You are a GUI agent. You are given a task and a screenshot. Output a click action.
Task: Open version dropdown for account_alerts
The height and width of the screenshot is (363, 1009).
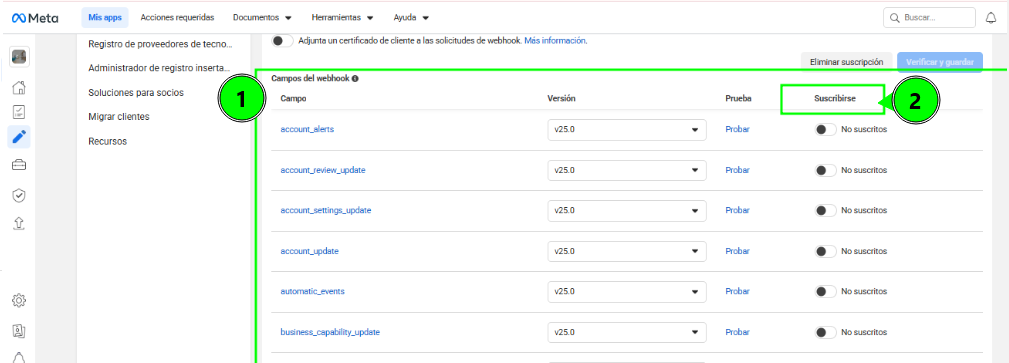pyautogui.click(x=627, y=129)
